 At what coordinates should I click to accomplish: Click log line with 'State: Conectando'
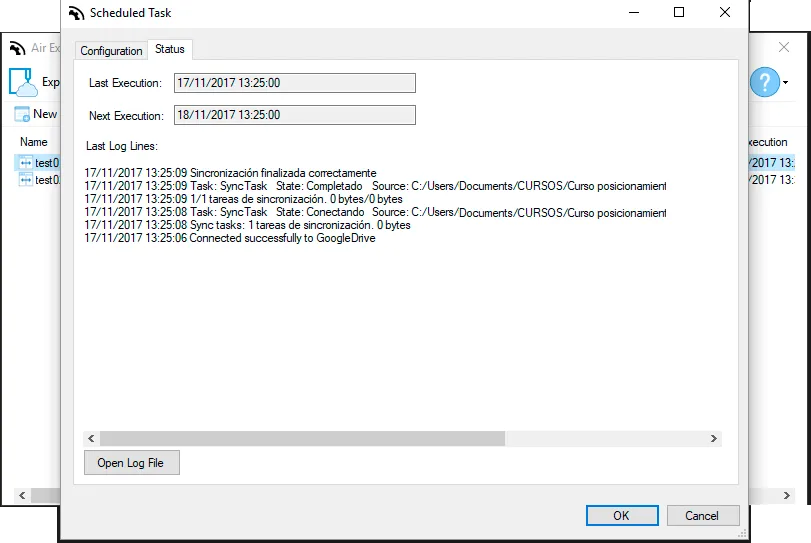click(375, 212)
